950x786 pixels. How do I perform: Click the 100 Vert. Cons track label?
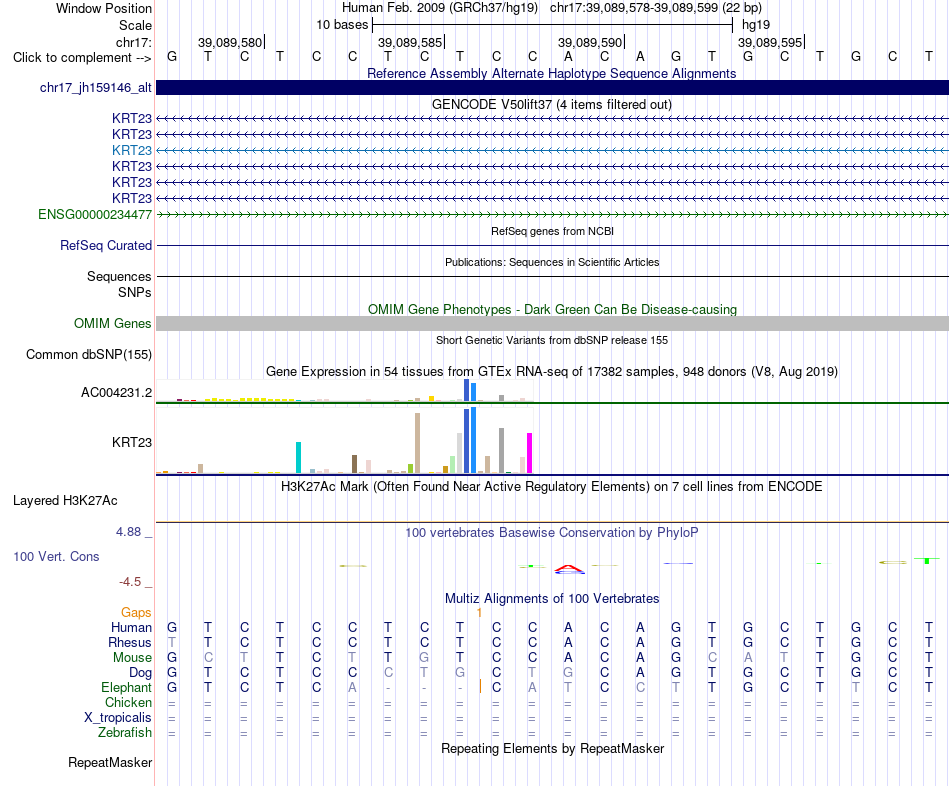click(x=56, y=556)
